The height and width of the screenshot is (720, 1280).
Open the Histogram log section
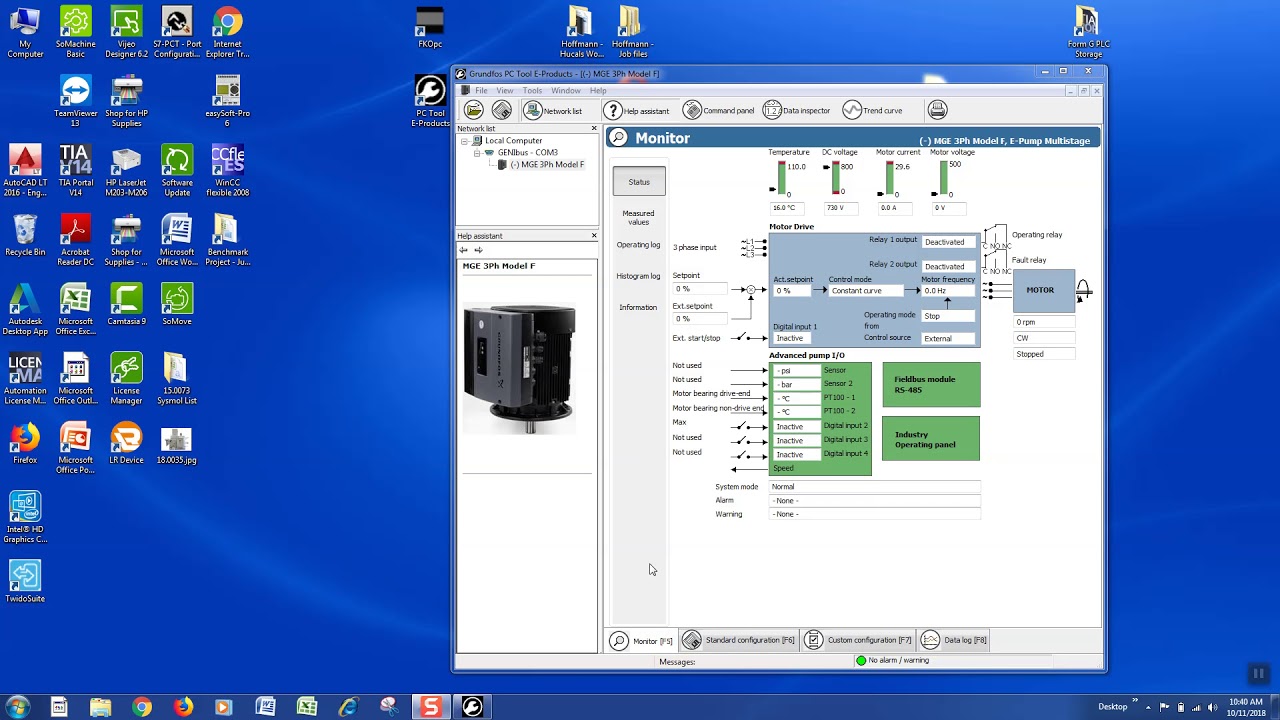point(638,276)
